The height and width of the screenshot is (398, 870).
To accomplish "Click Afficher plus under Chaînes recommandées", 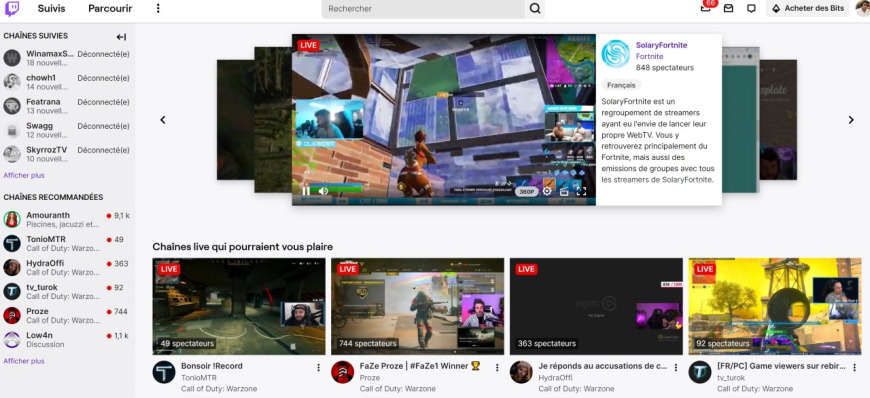I will 24,361.
